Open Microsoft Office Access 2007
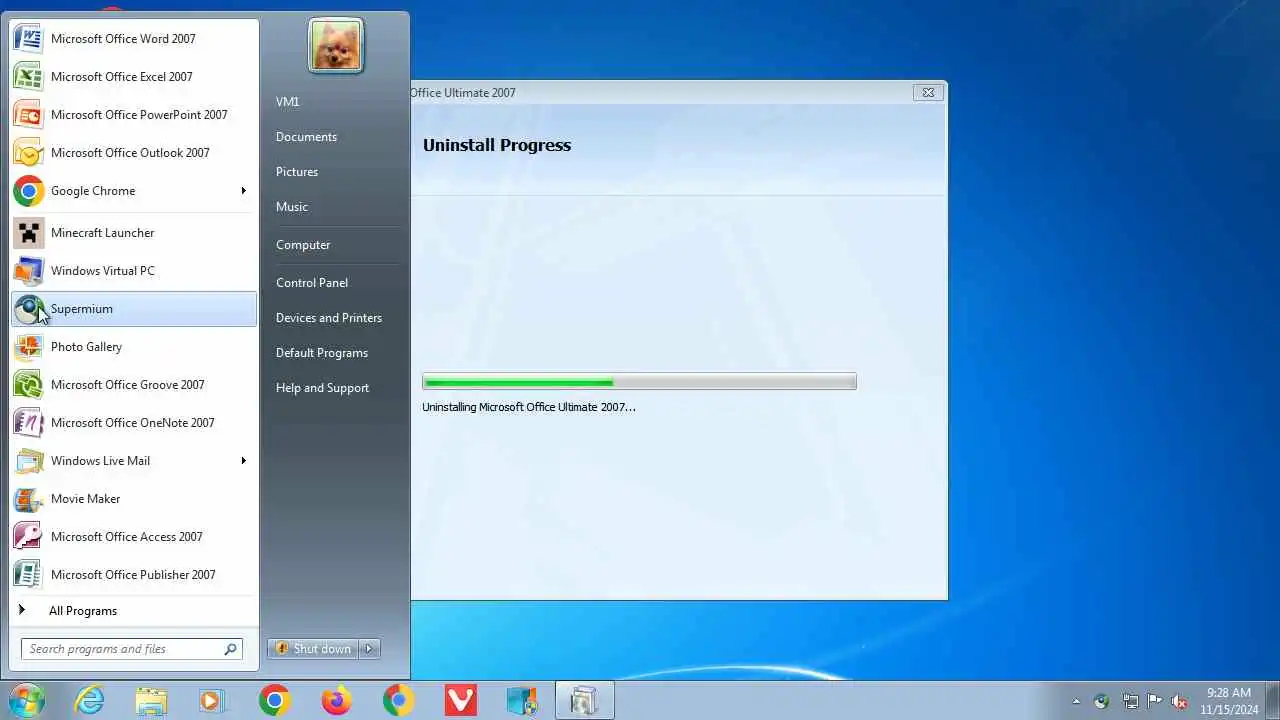Screen dimensions: 1280x720 (x=133, y=537)
